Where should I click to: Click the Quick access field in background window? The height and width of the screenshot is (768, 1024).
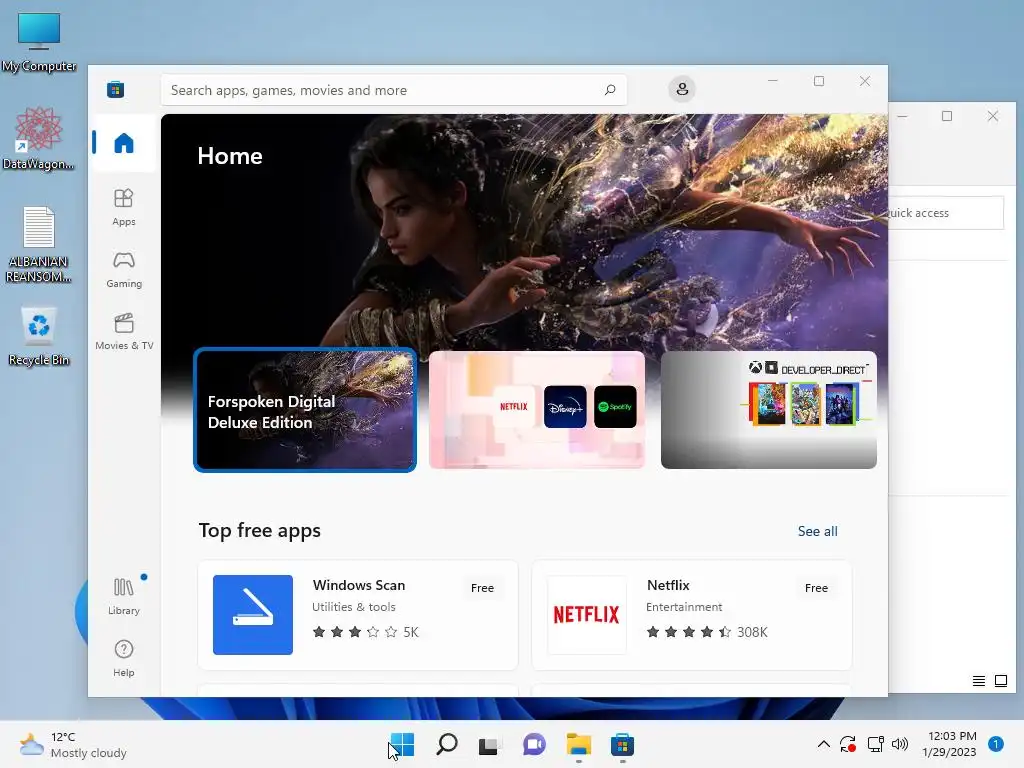click(x=946, y=213)
